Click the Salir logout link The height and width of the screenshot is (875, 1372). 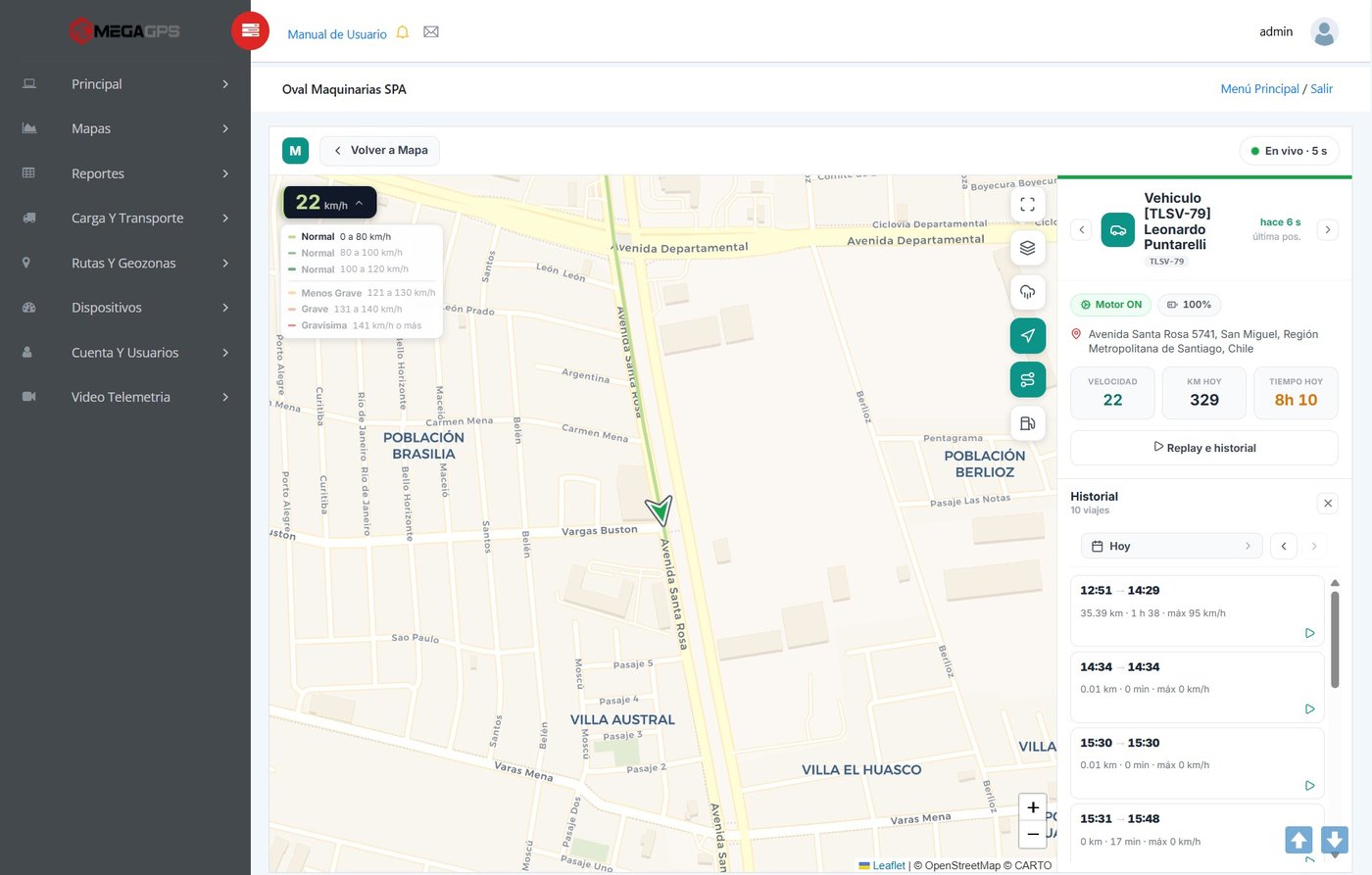1321,89
